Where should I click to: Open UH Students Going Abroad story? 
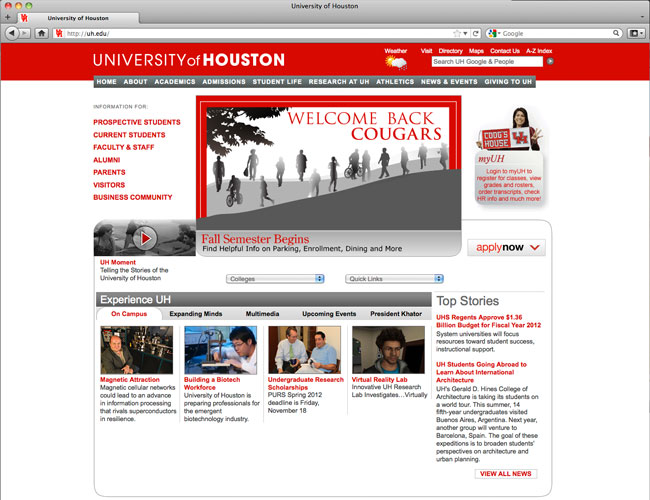pos(481,372)
